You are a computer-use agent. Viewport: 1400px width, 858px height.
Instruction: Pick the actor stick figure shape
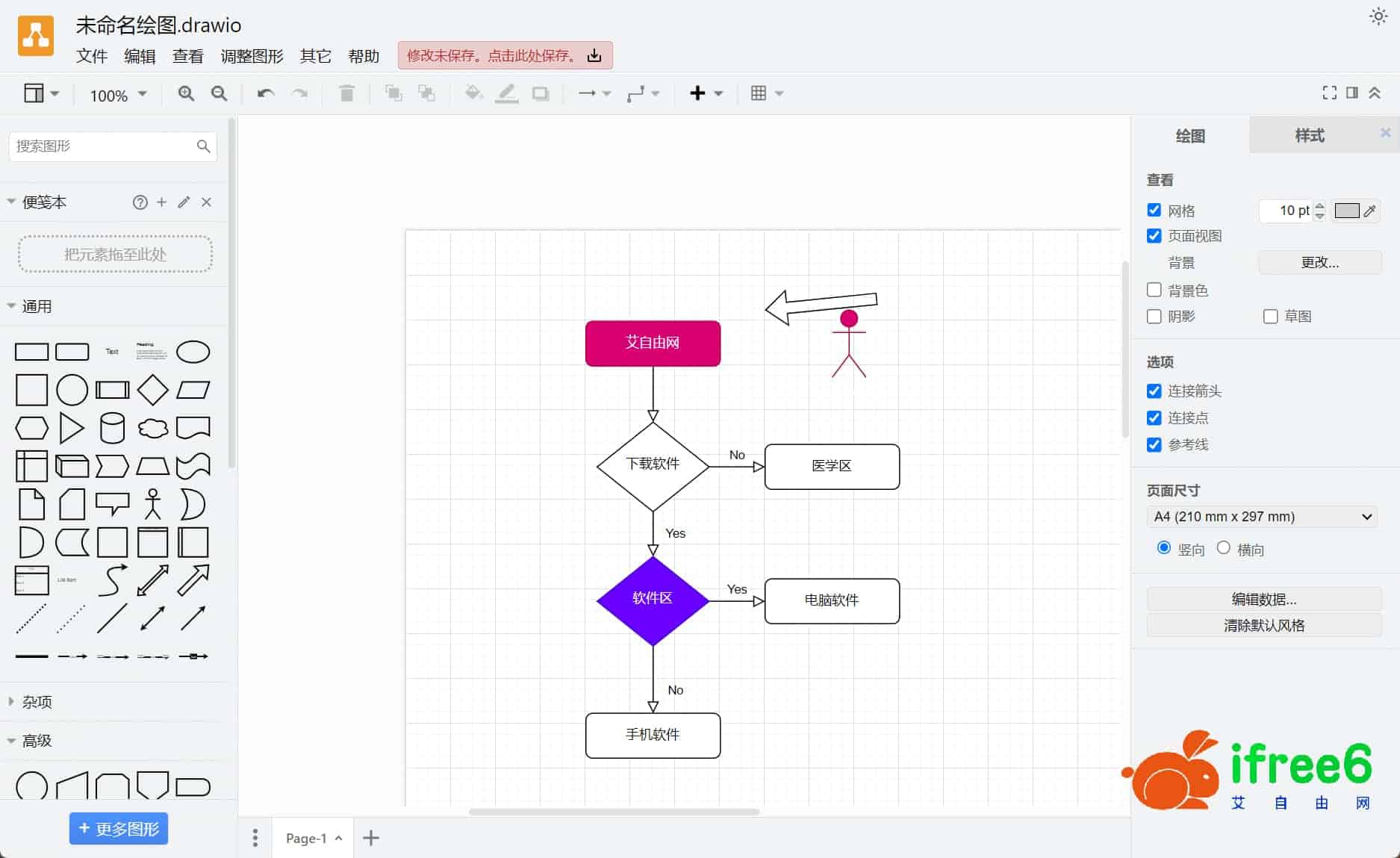tap(152, 504)
